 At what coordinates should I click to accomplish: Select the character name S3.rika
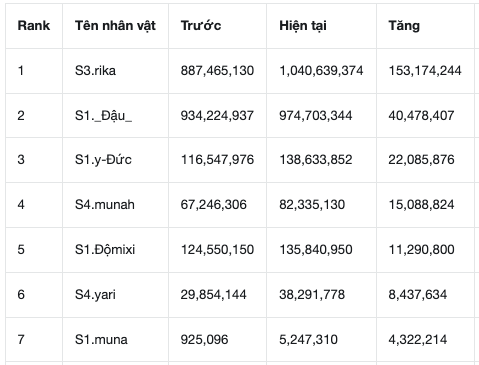95,71
